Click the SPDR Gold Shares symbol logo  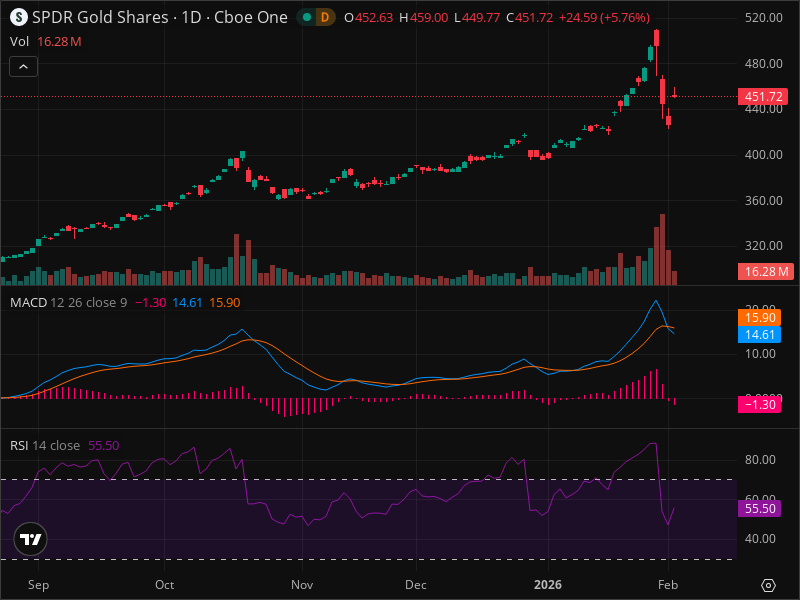19,17
